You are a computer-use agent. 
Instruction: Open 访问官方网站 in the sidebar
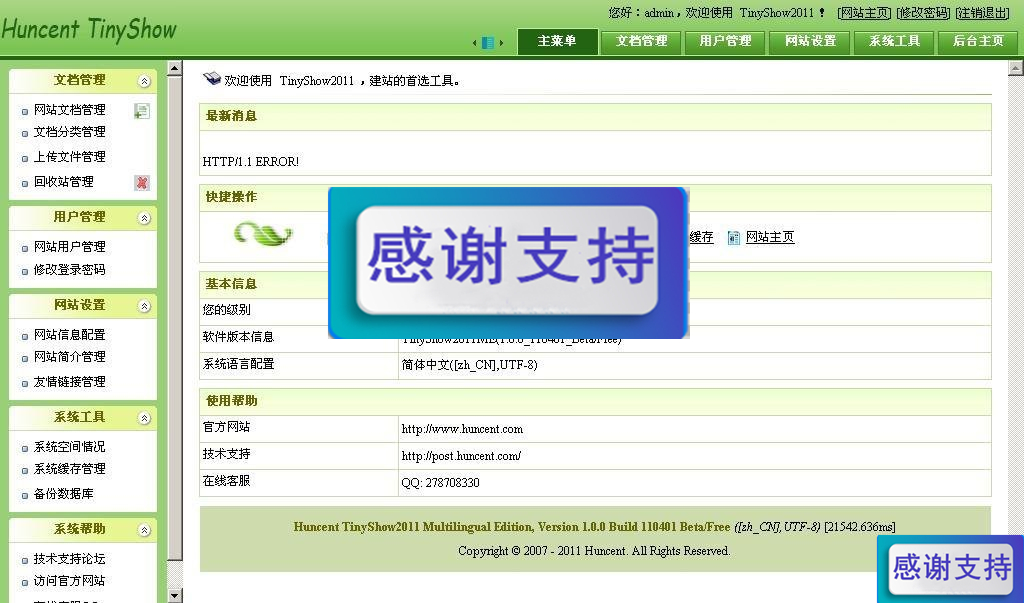[70, 581]
